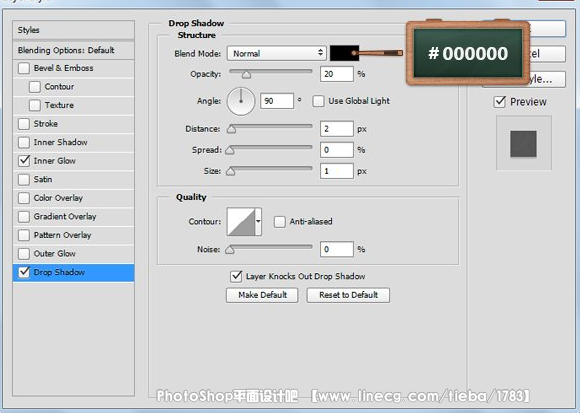The width and height of the screenshot is (580, 413).
Task: Click the Angle value field
Action: click(x=277, y=101)
